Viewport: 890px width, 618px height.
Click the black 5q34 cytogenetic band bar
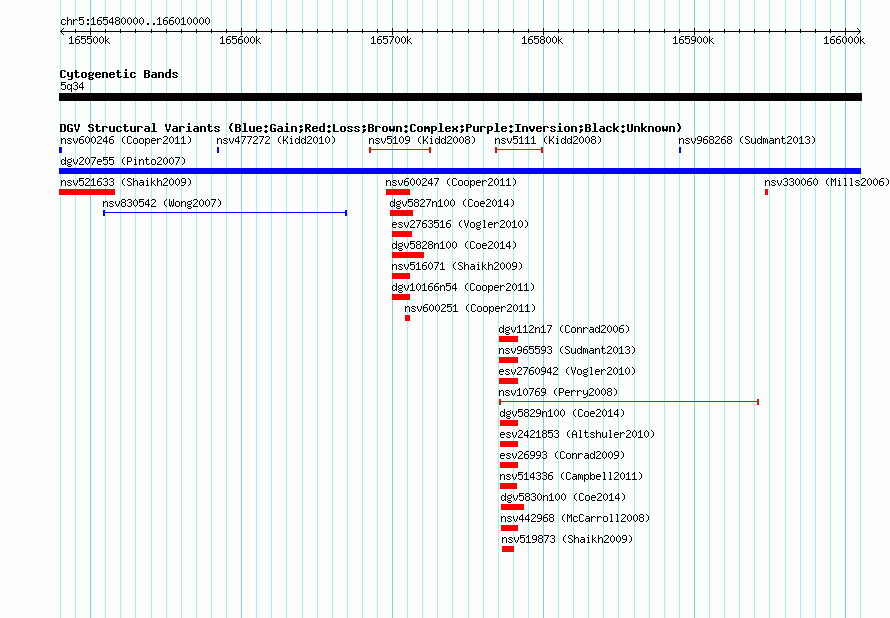coord(460,97)
